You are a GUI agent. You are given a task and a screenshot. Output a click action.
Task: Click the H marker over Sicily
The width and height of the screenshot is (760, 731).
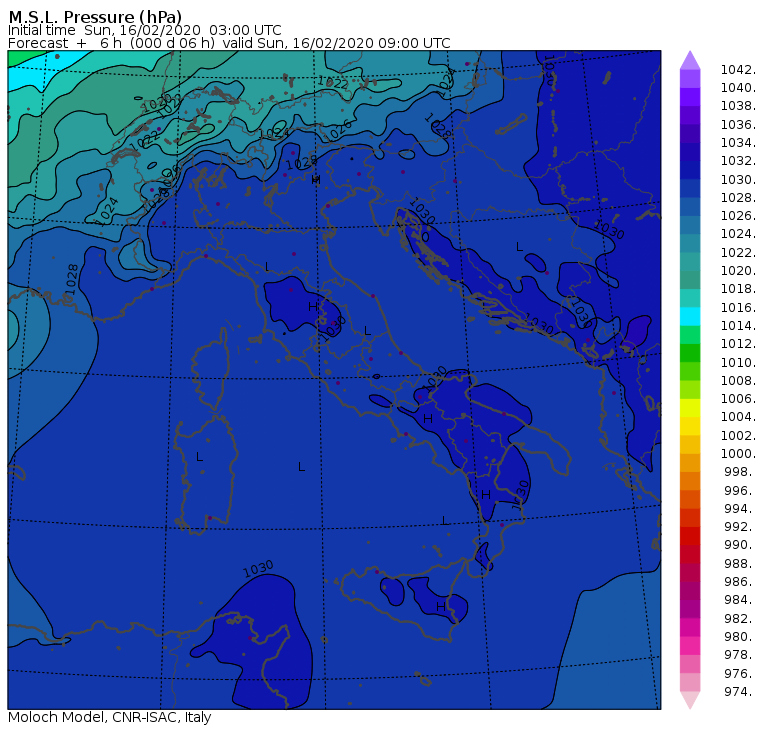[441, 606]
